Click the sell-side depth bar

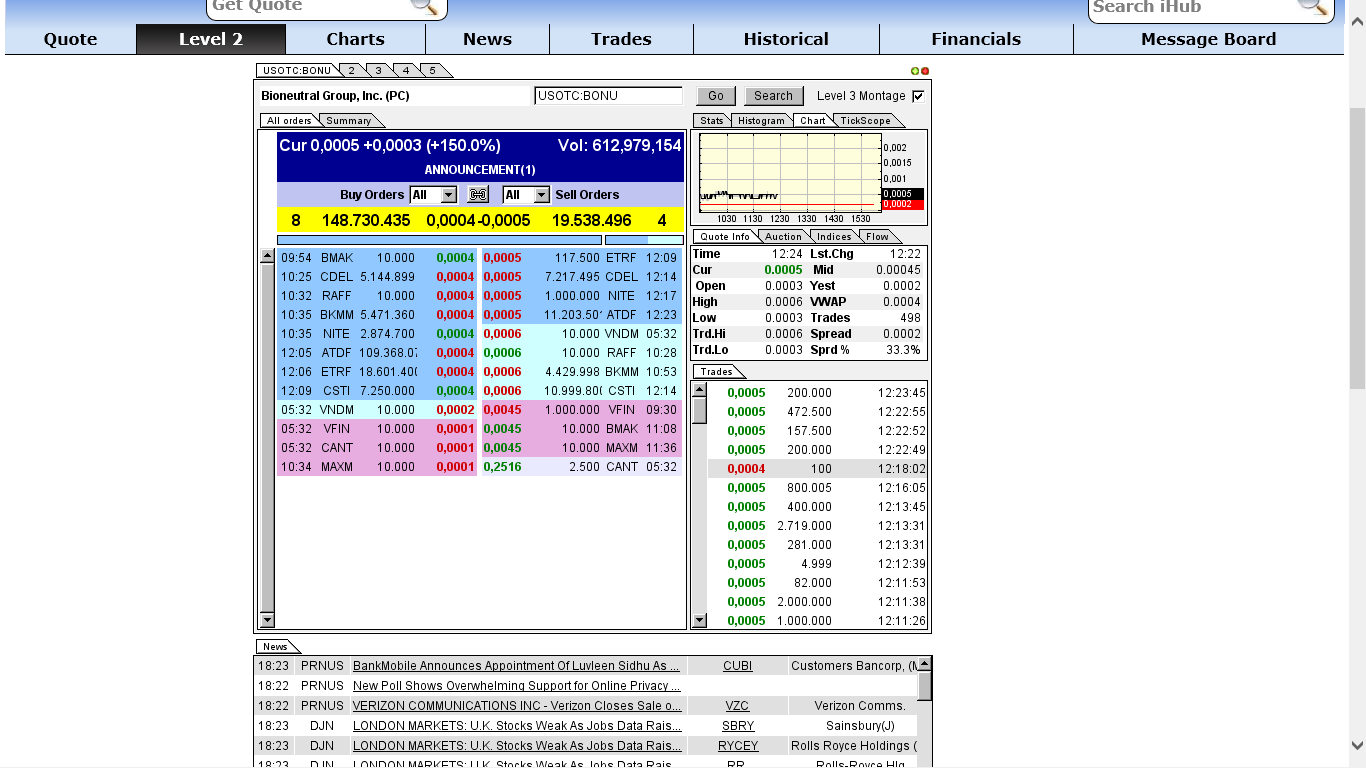pos(644,240)
